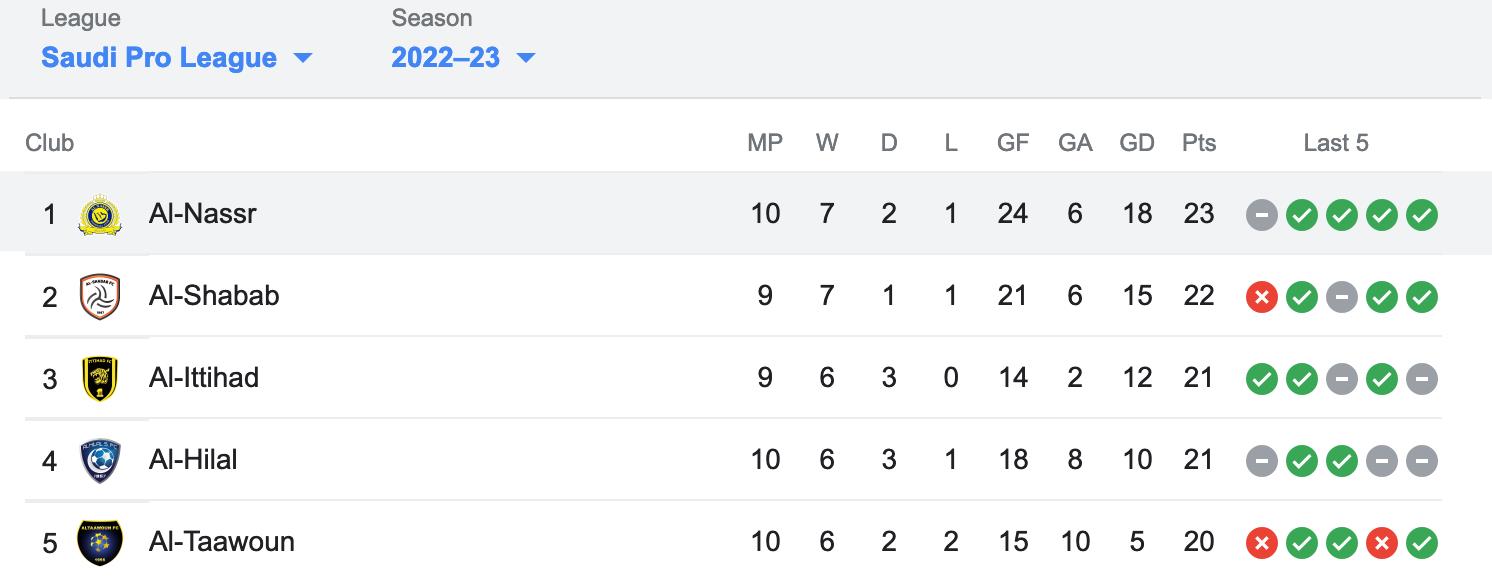Click the Pts column header
The height and width of the screenshot is (578, 1492).
point(1199,143)
